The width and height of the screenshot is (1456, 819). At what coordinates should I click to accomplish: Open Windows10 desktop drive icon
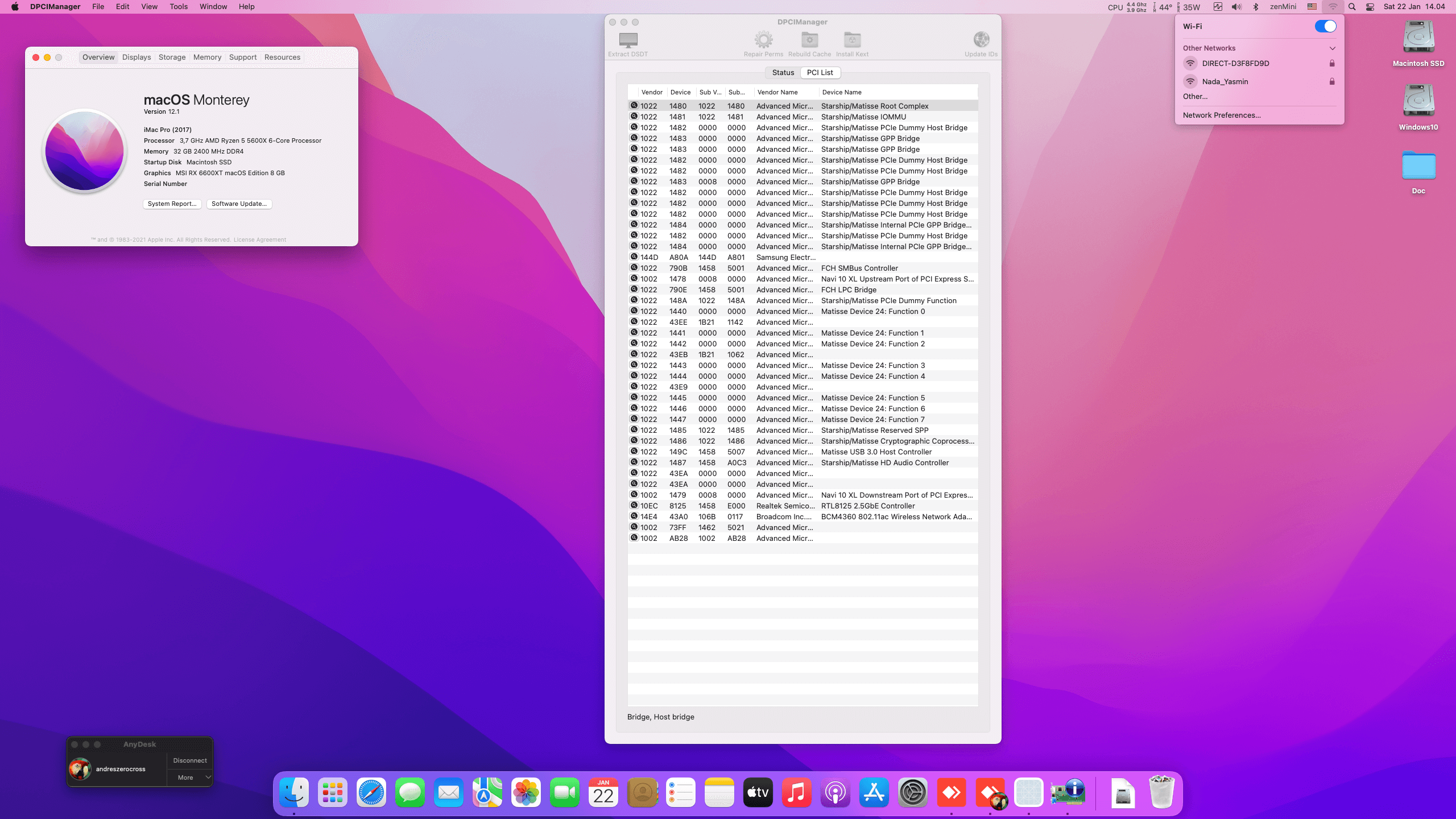tap(1418, 101)
